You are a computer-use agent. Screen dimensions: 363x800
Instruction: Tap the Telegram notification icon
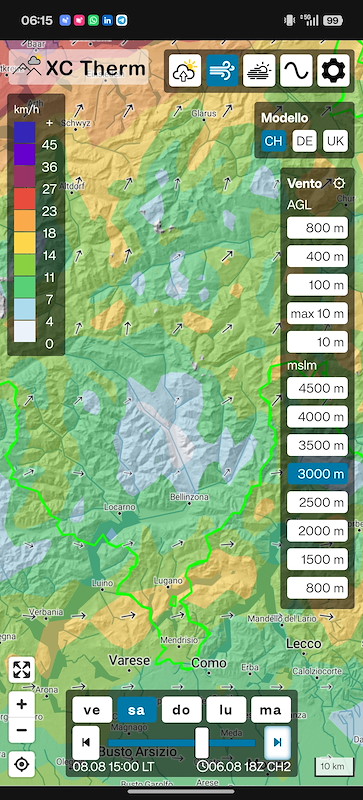click(122, 20)
